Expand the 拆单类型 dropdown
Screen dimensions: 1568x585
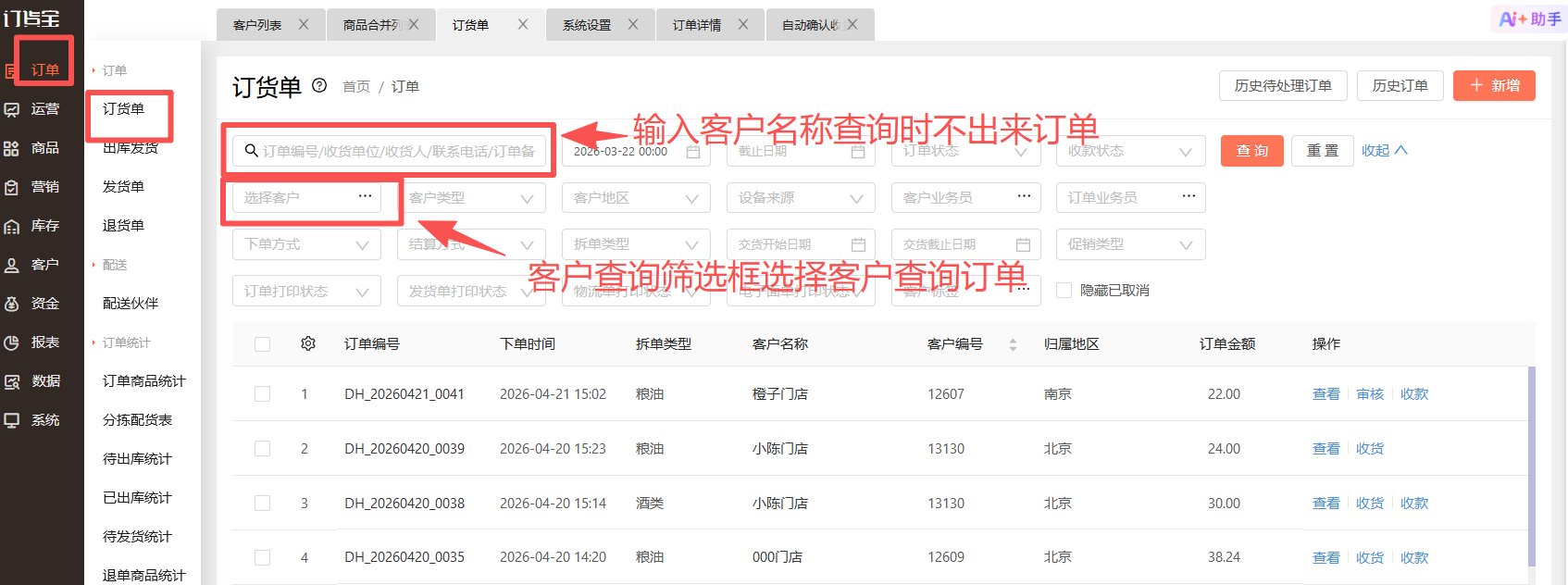click(x=636, y=244)
